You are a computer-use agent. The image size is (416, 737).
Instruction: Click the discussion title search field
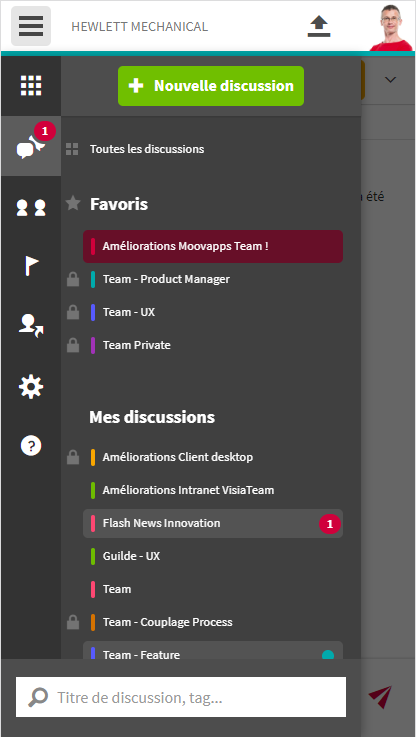[181, 697]
